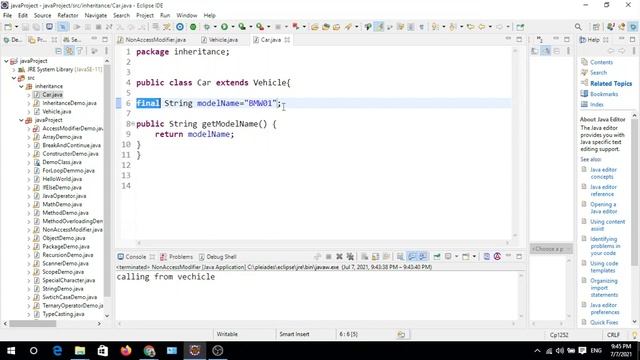Toggle sort option in Outline panel toolbar

(x=546, y=51)
